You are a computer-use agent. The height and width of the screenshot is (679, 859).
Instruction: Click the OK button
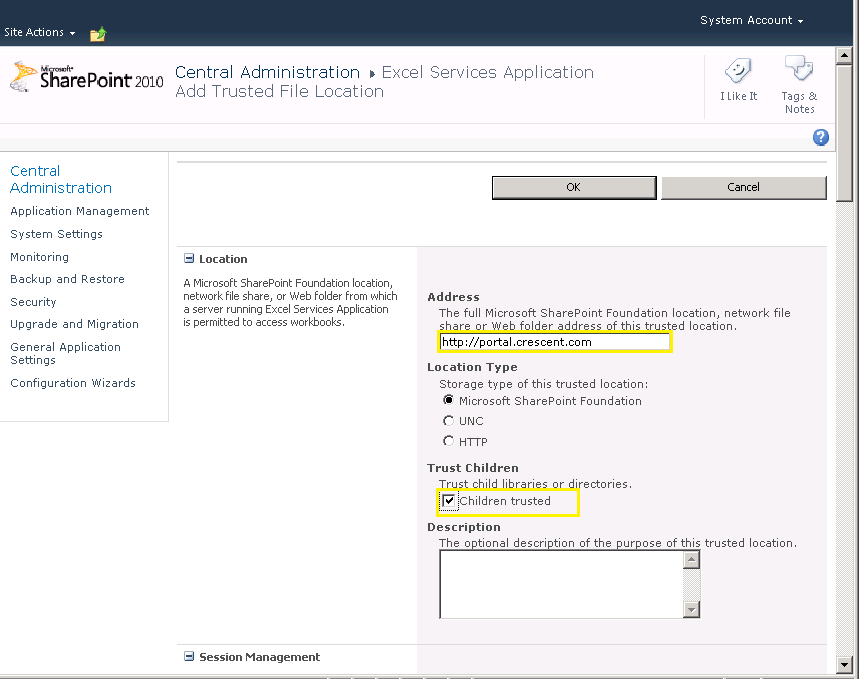574,187
